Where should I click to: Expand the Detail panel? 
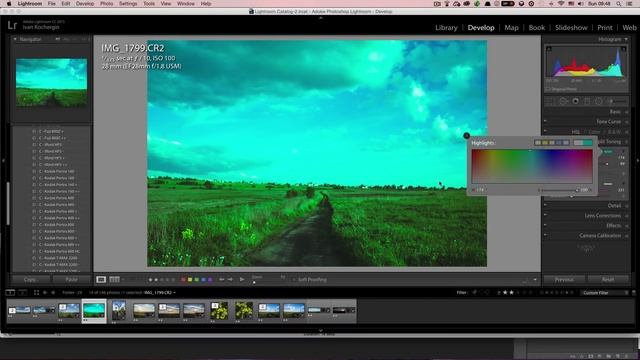click(x=626, y=205)
